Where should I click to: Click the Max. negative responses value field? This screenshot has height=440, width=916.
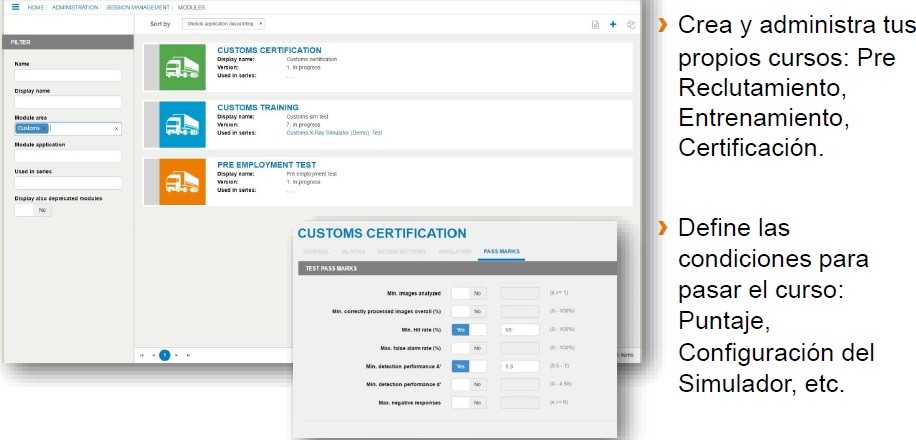[x=520, y=403]
